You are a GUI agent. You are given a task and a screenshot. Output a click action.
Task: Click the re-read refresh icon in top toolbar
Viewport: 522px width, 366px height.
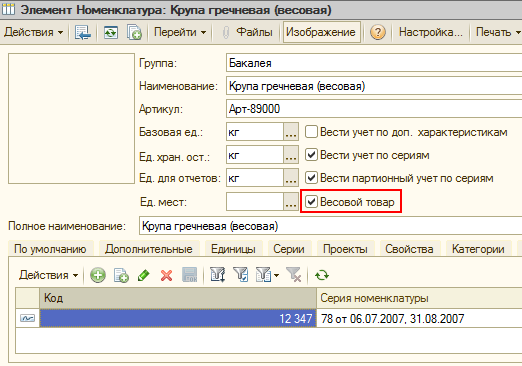111,32
